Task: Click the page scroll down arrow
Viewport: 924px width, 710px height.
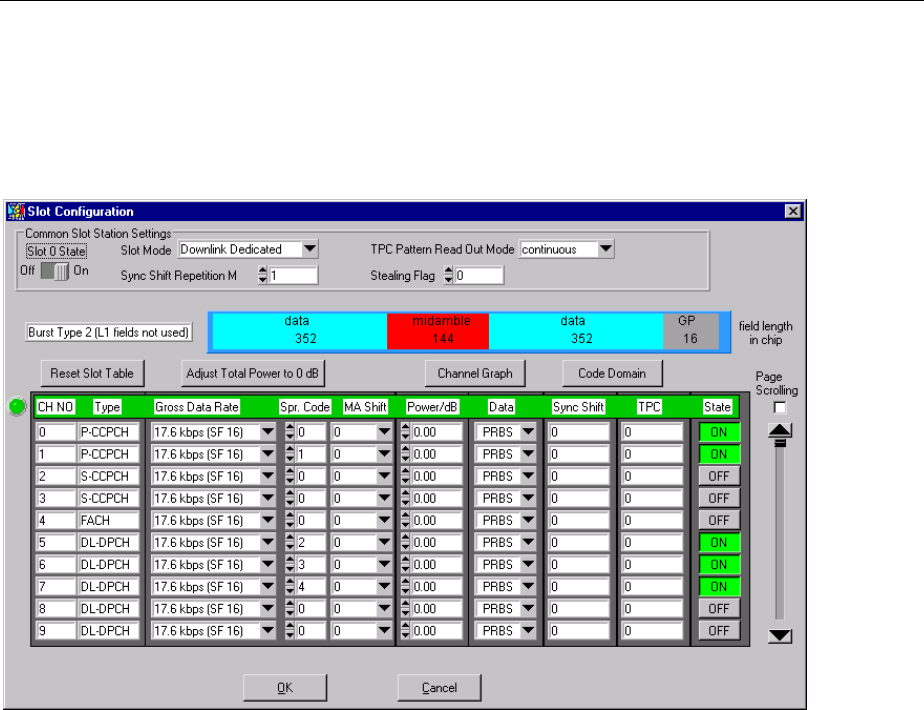Action: tap(780, 636)
